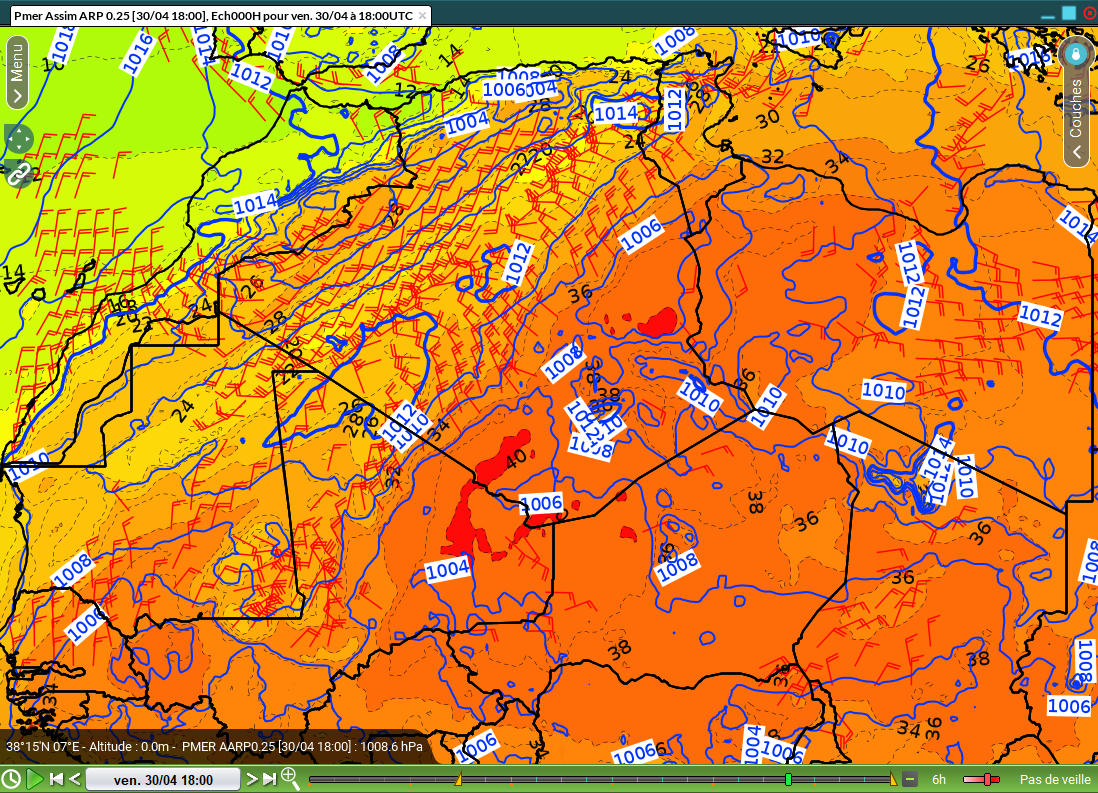Jump to the first time step
Viewport: 1098px width, 793px height.
click(x=57, y=779)
